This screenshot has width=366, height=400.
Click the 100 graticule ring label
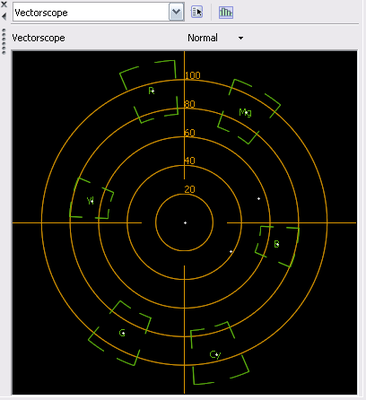click(193, 75)
